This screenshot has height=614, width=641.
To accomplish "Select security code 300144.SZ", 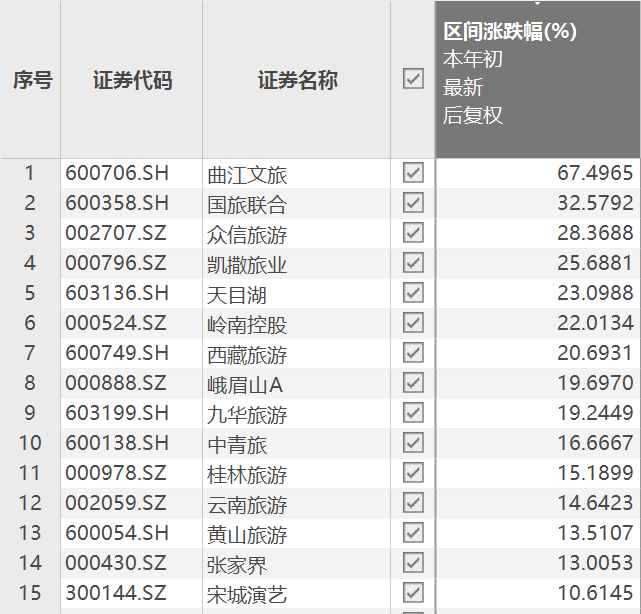I will [x=116, y=593].
